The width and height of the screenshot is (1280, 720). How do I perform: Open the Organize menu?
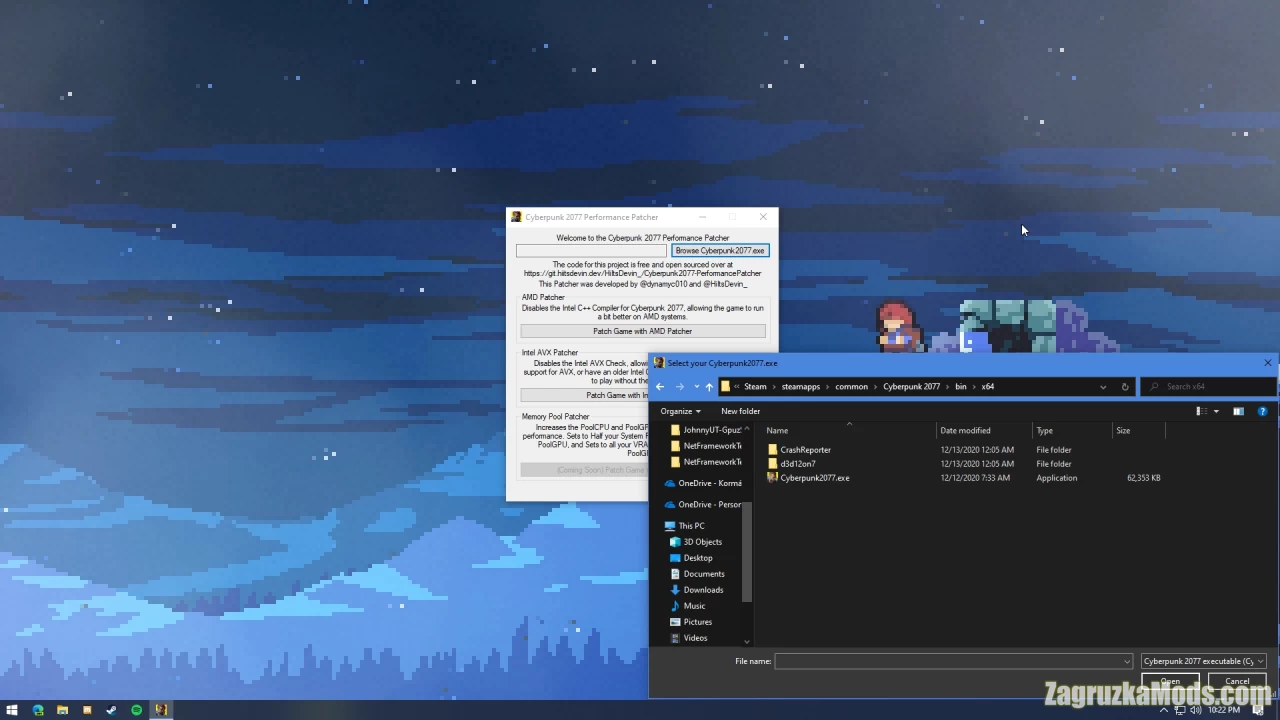coord(680,411)
